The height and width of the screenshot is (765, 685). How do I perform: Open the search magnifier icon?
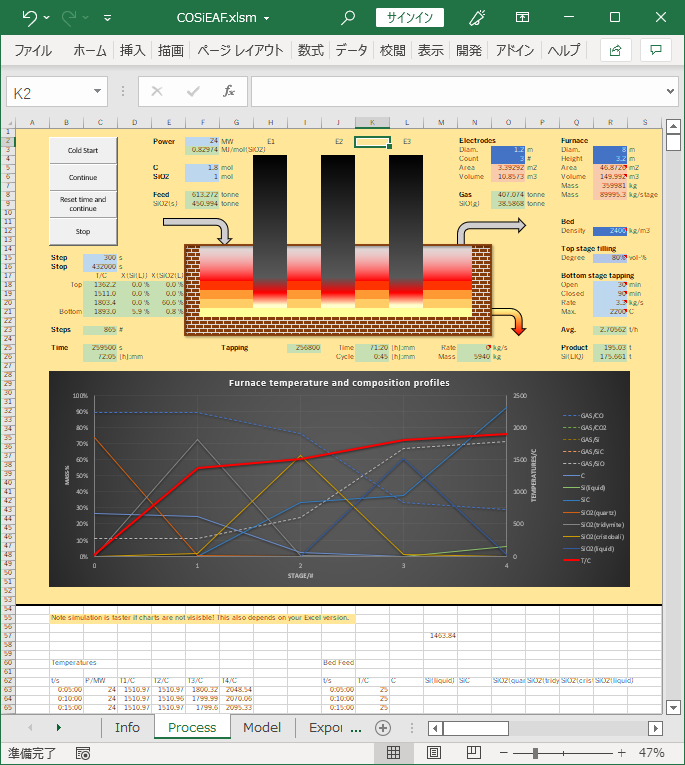pyautogui.click(x=347, y=18)
